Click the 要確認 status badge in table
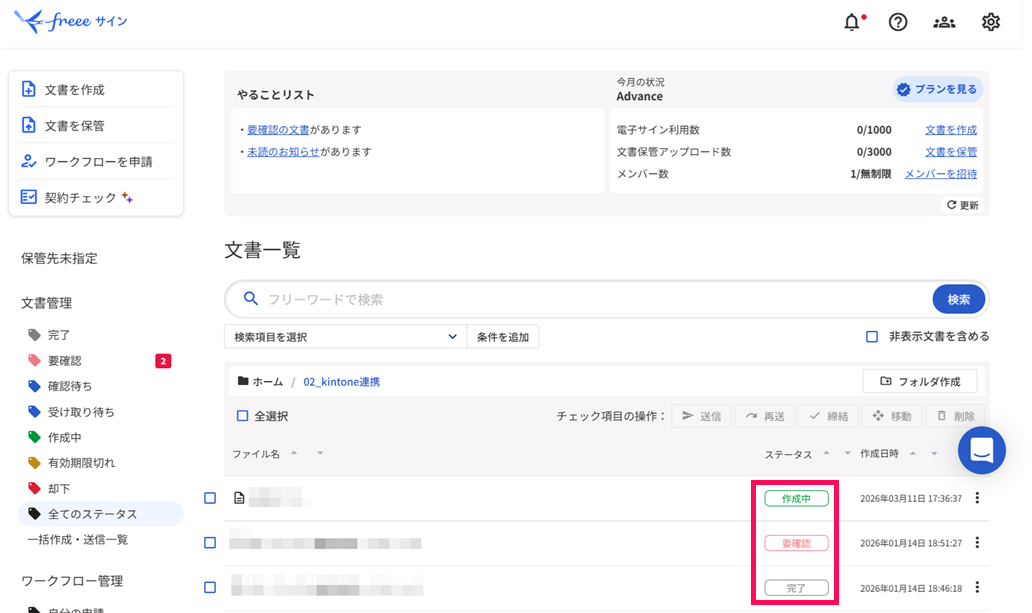The height and width of the screenshot is (613, 1032). coord(796,543)
